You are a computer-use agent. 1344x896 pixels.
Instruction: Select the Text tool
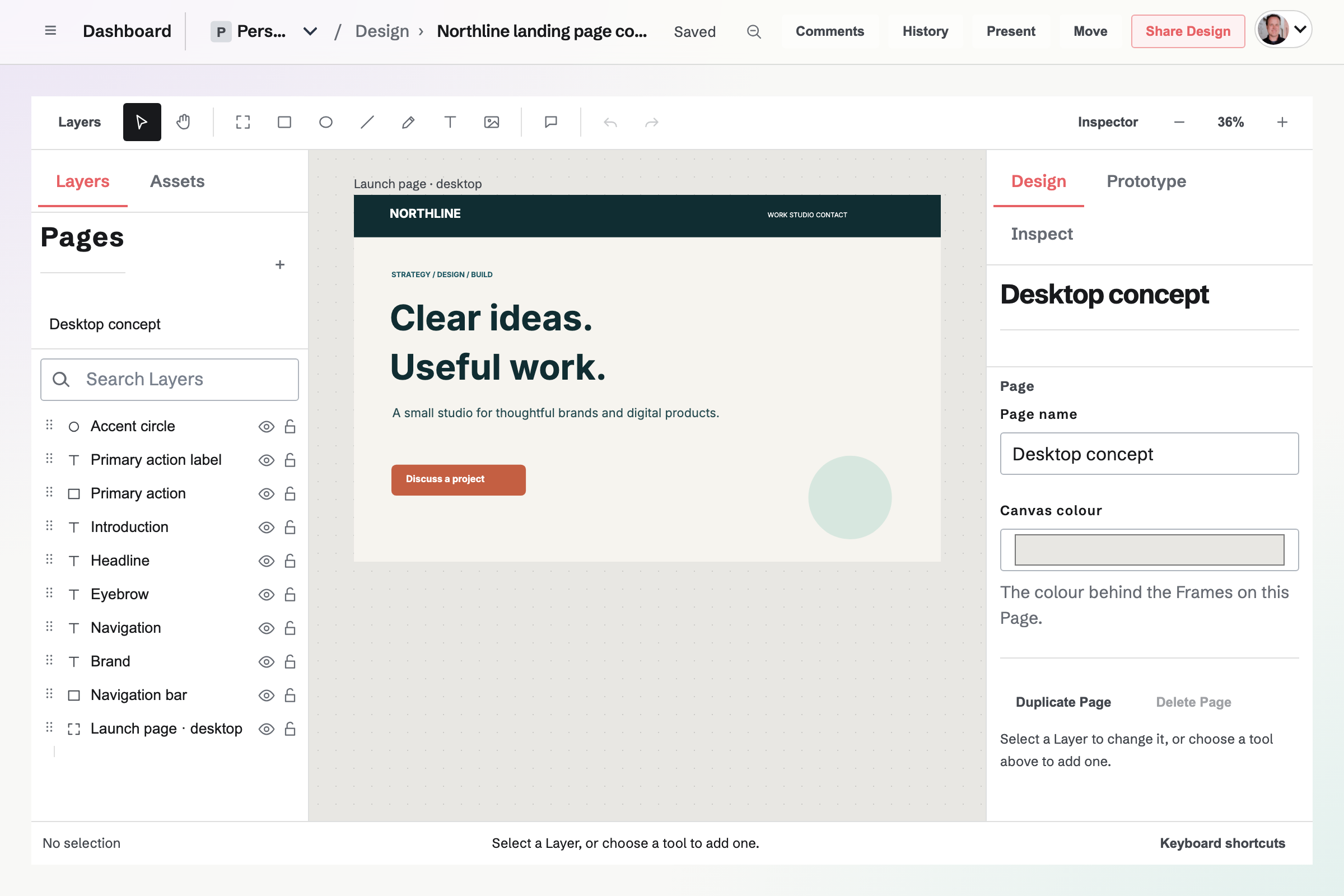450,122
